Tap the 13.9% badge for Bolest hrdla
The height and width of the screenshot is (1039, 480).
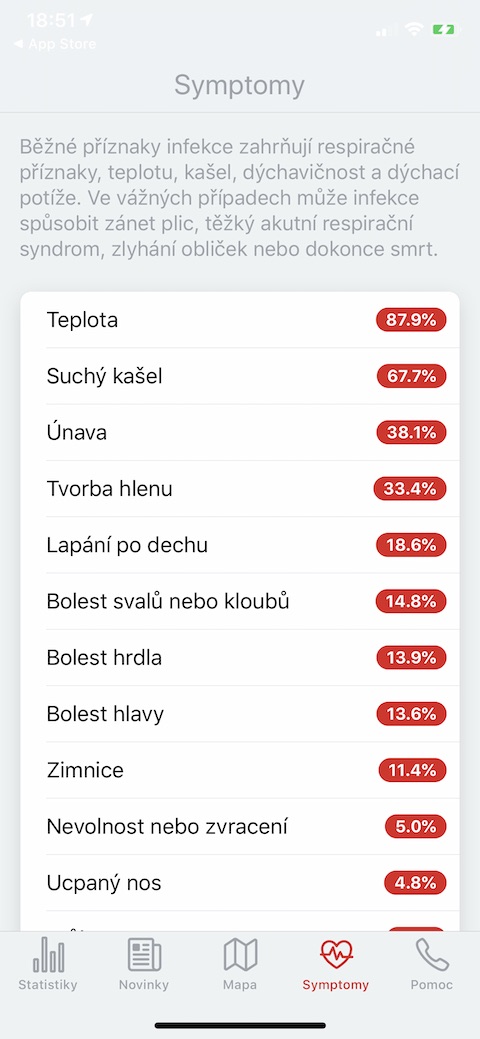point(412,658)
